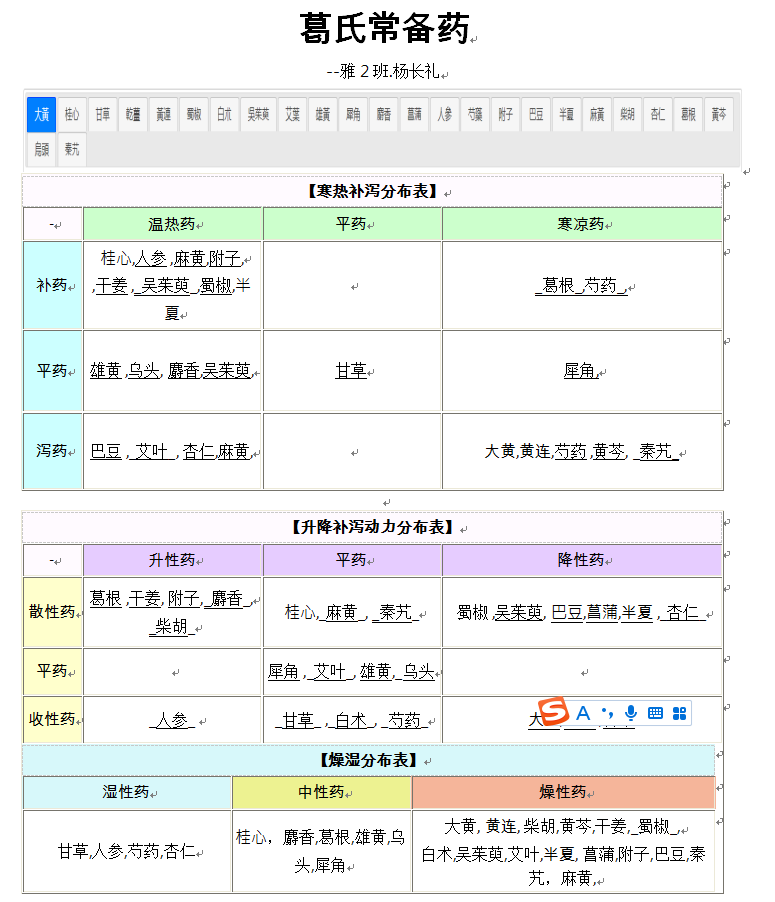The height and width of the screenshot is (902, 775).
Task: Click the 【升降补泻动力分布表】 heading
Action: pyautogui.click(x=372, y=527)
